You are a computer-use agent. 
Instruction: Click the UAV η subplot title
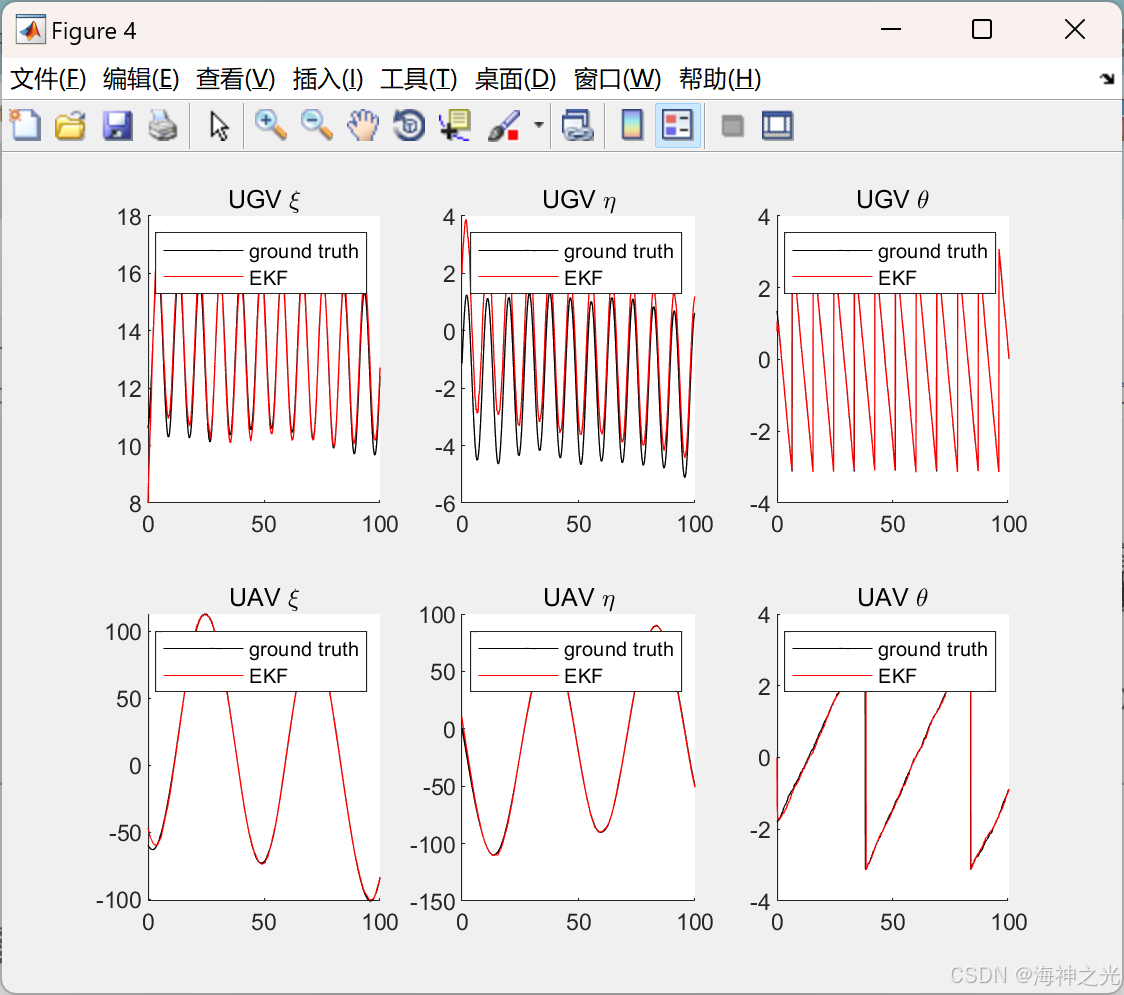pos(579,598)
